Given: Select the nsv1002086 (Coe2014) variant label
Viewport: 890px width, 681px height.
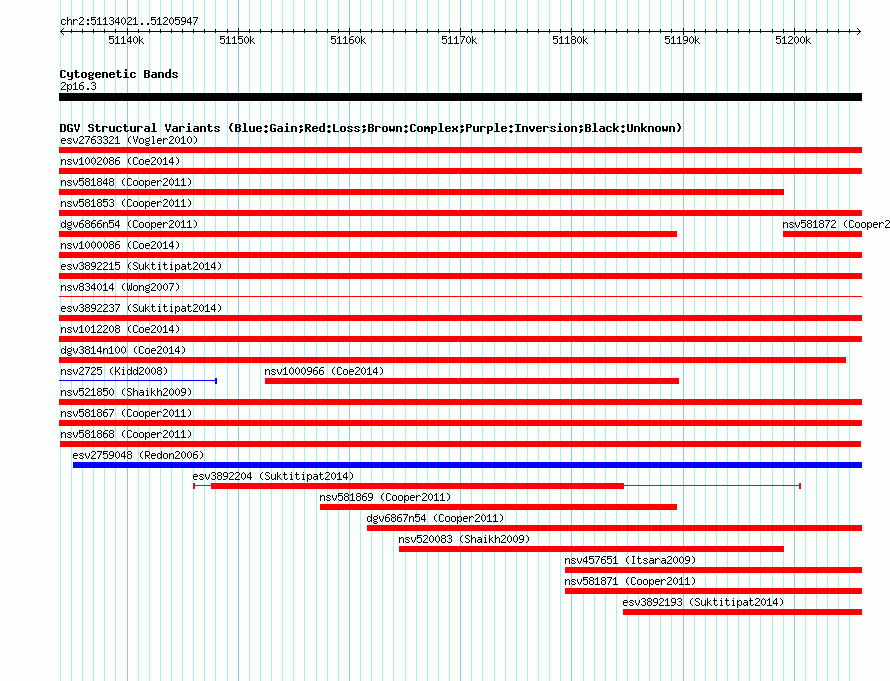Looking at the screenshot, I should pos(120,161).
